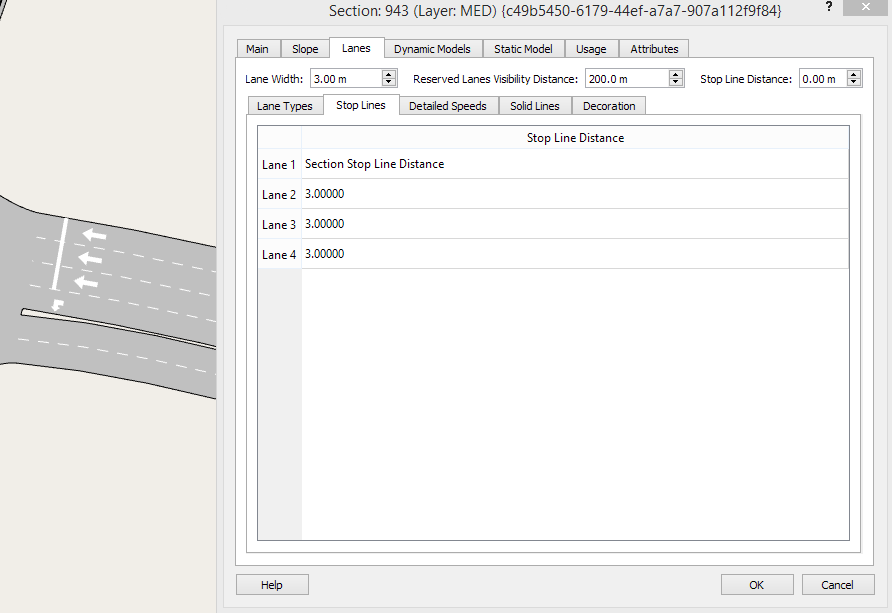Click the Lane Width input field

pyautogui.click(x=344, y=79)
